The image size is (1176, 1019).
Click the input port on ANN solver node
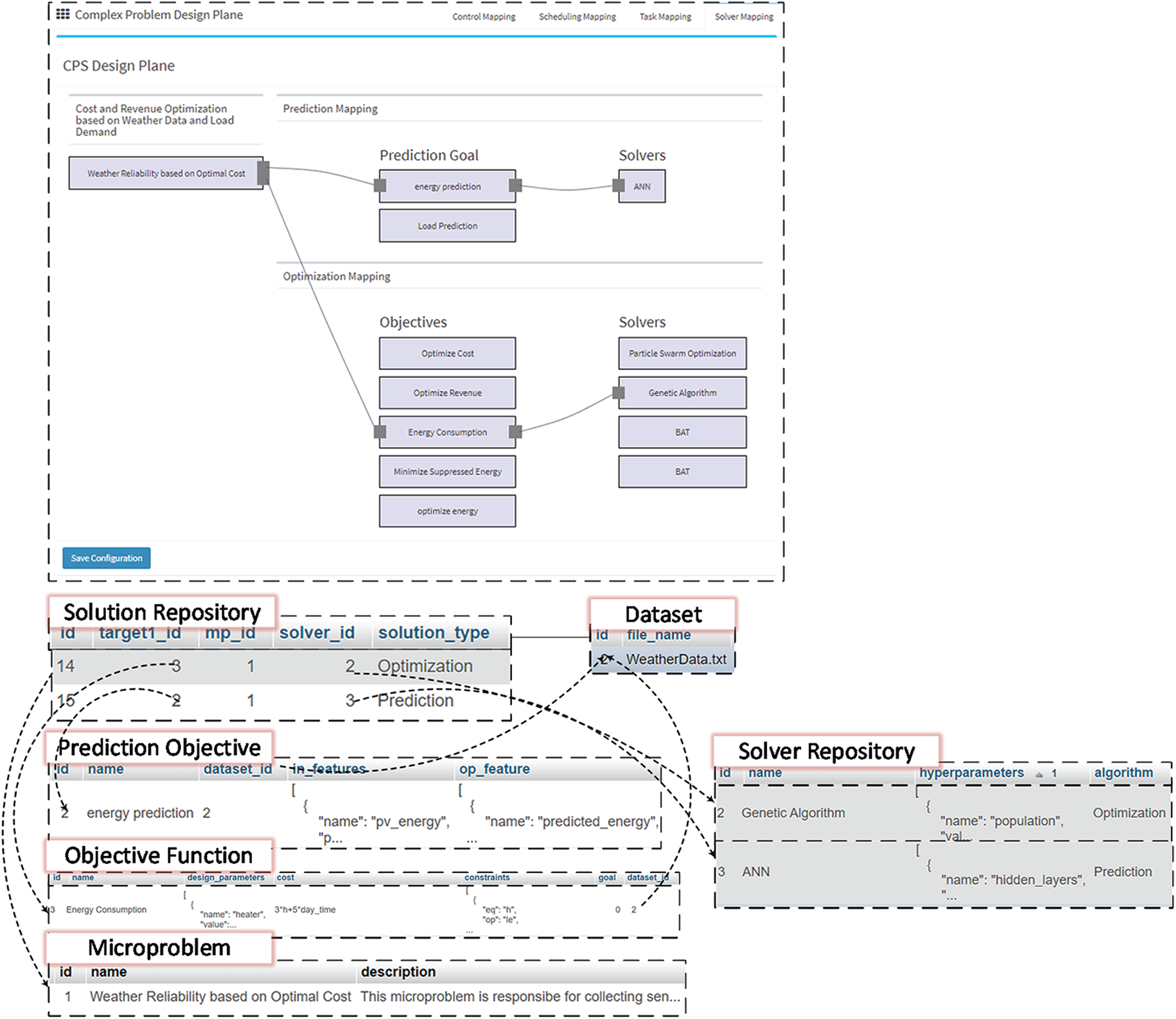pyautogui.click(x=618, y=185)
